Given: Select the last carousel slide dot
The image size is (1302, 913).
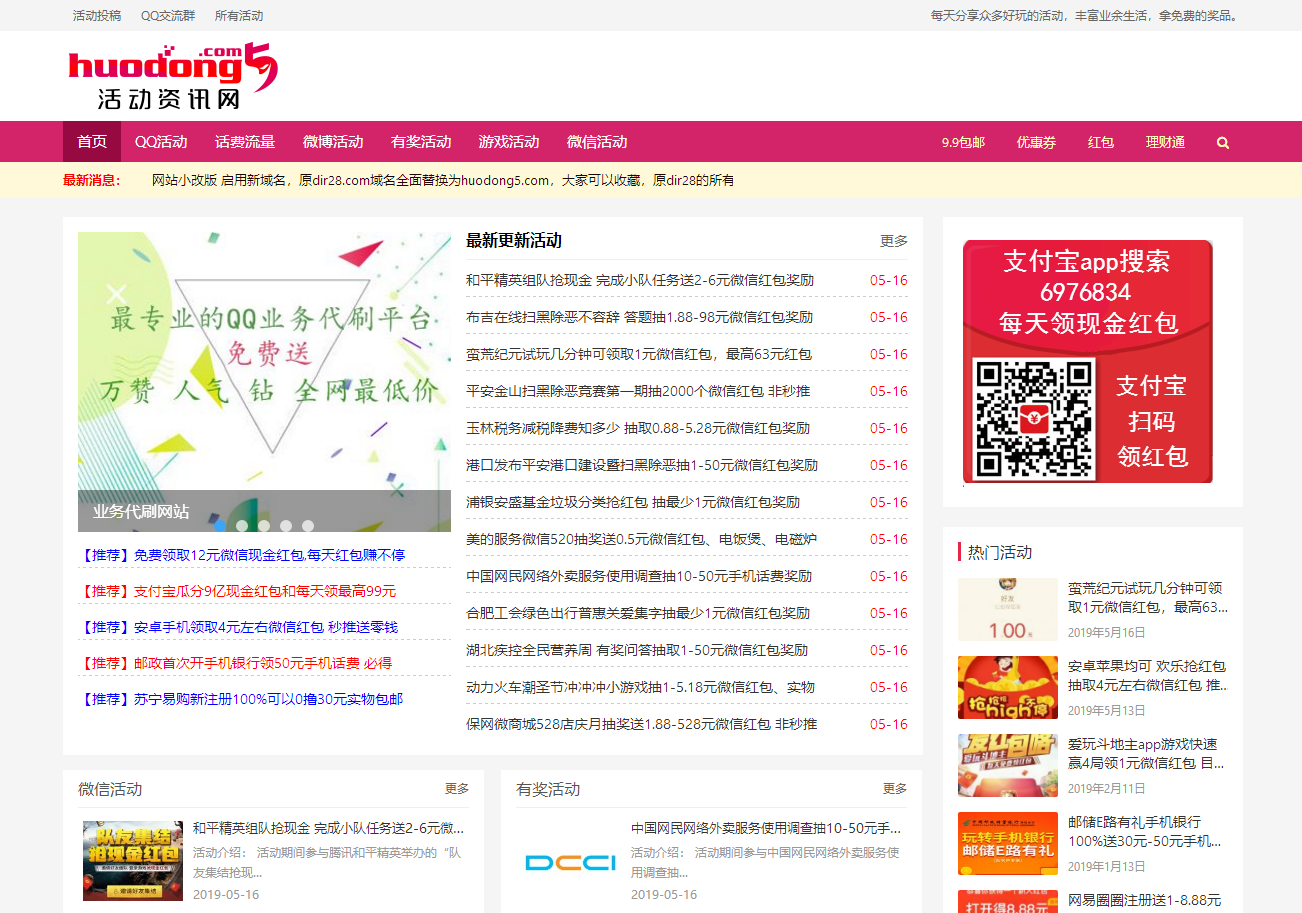Looking at the screenshot, I should (x=308, y=525).
